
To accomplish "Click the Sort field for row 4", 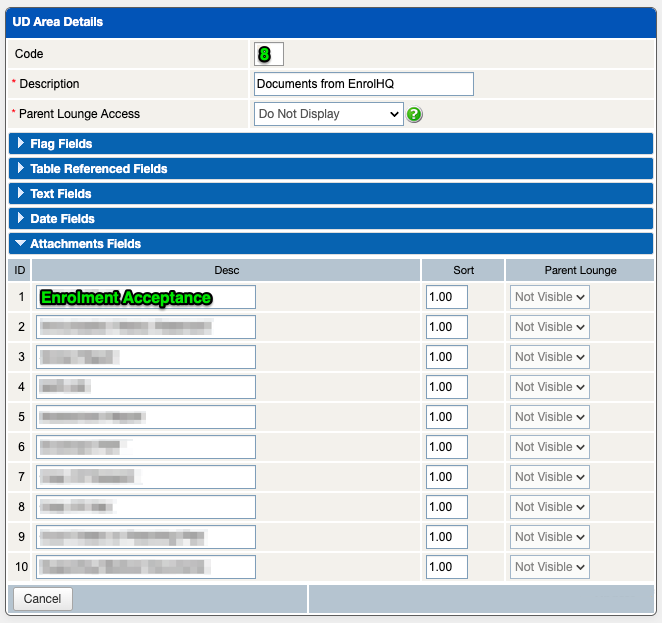I will pos(446,387).
